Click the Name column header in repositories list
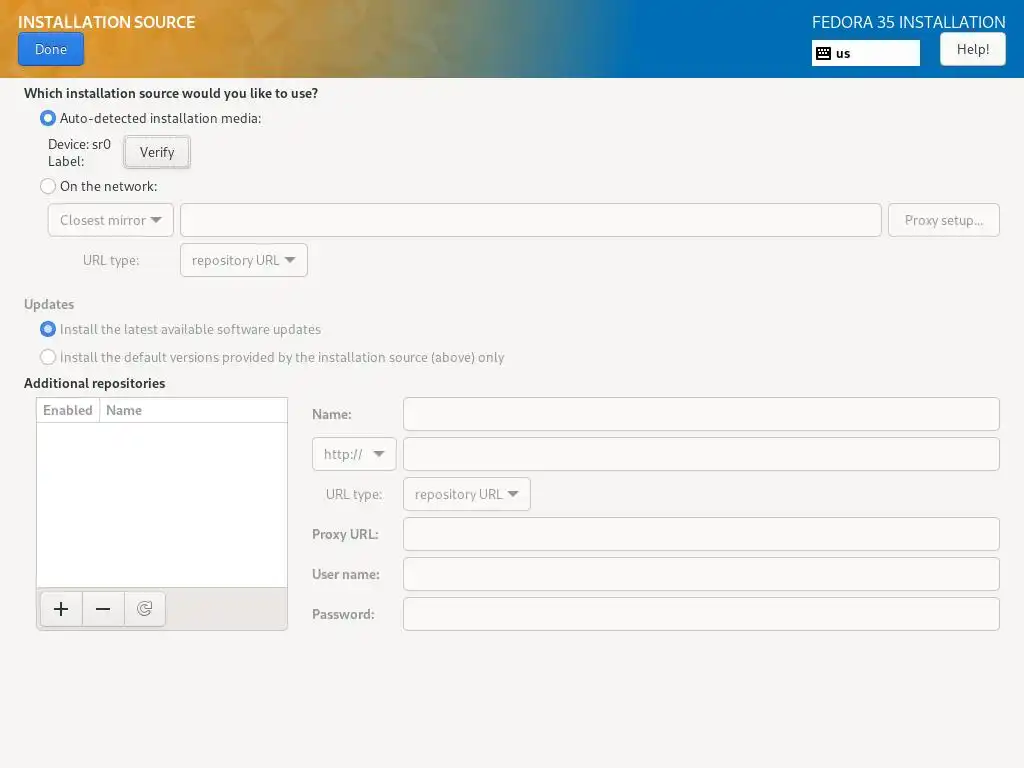 click(x=193, y=410)
